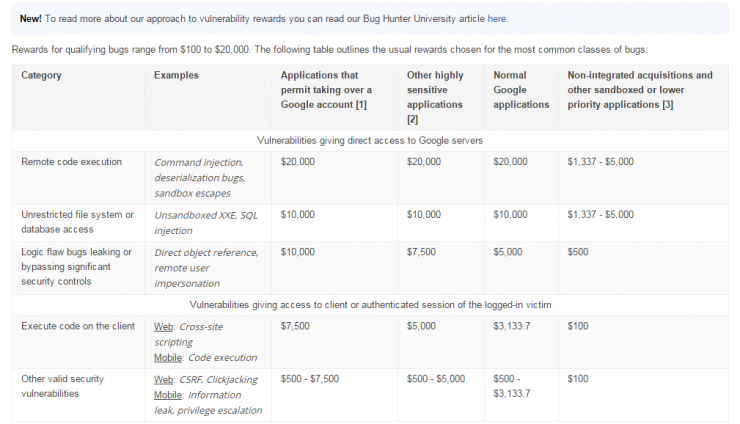
Task: Click the Category column header
Action: (x=41, y=75)
